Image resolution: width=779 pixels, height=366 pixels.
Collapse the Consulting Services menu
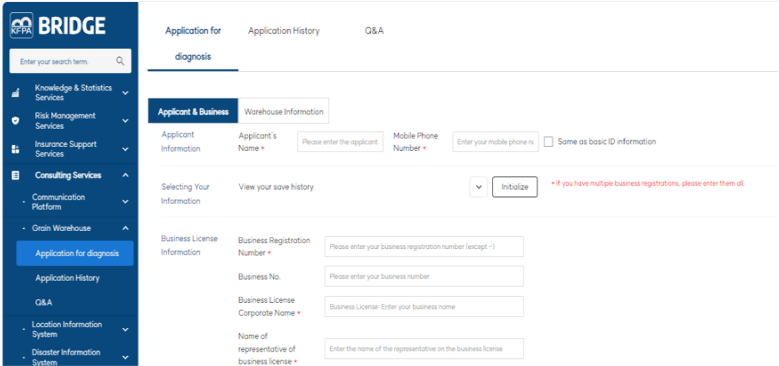(x=125, y=175)
